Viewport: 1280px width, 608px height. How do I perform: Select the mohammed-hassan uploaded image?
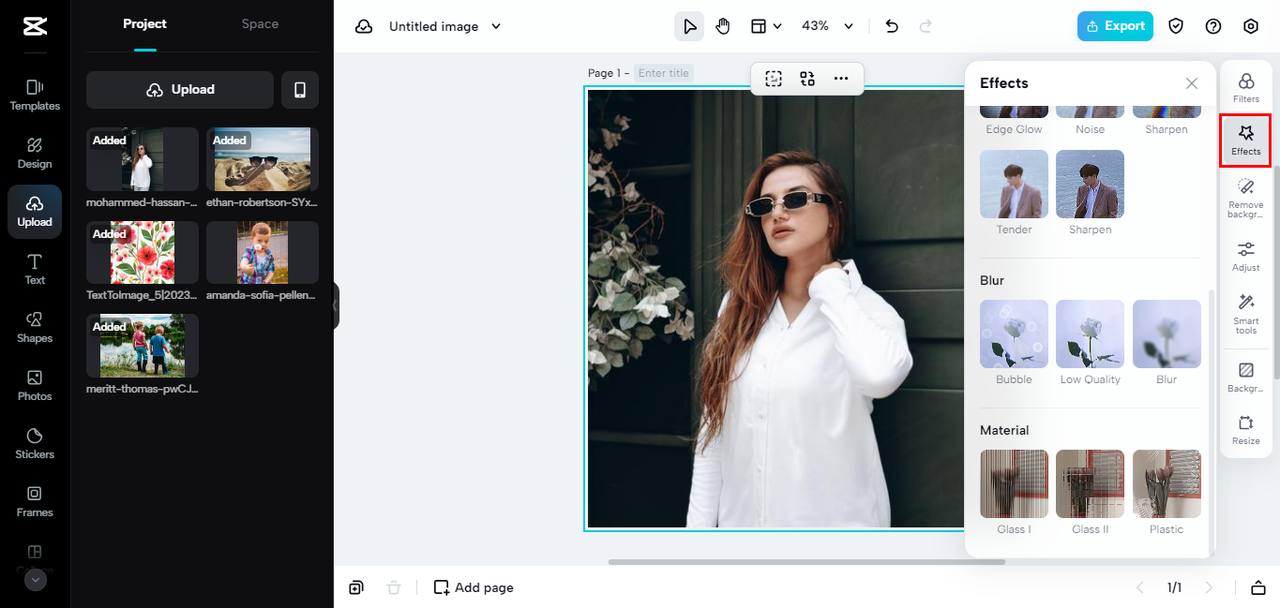pos(142,159)
